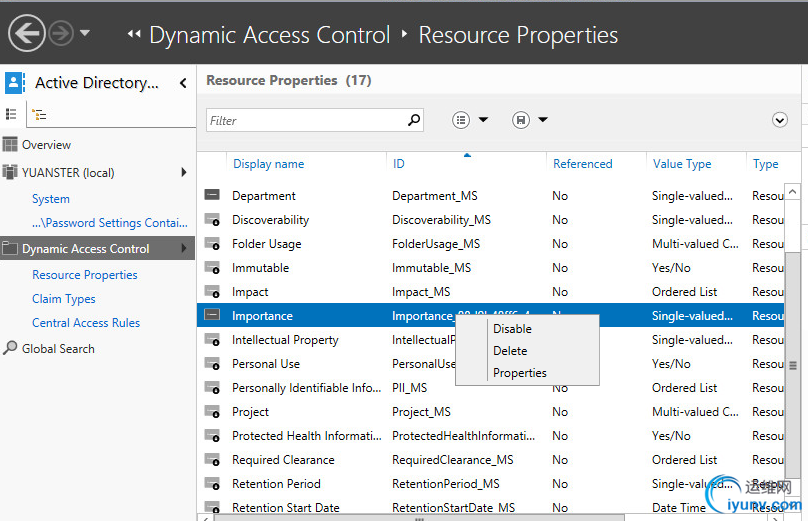This screenshot has width=808, height=521.
Task: Select the Project_MS ID cell
Action: (421, 412)
